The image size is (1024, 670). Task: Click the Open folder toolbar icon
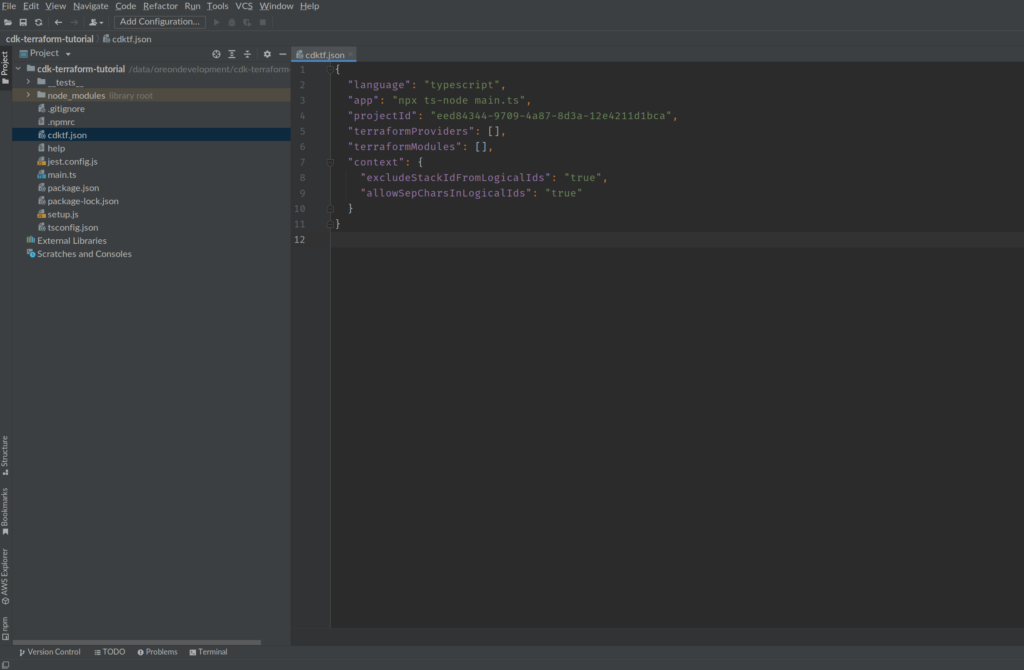coord(8,22)
